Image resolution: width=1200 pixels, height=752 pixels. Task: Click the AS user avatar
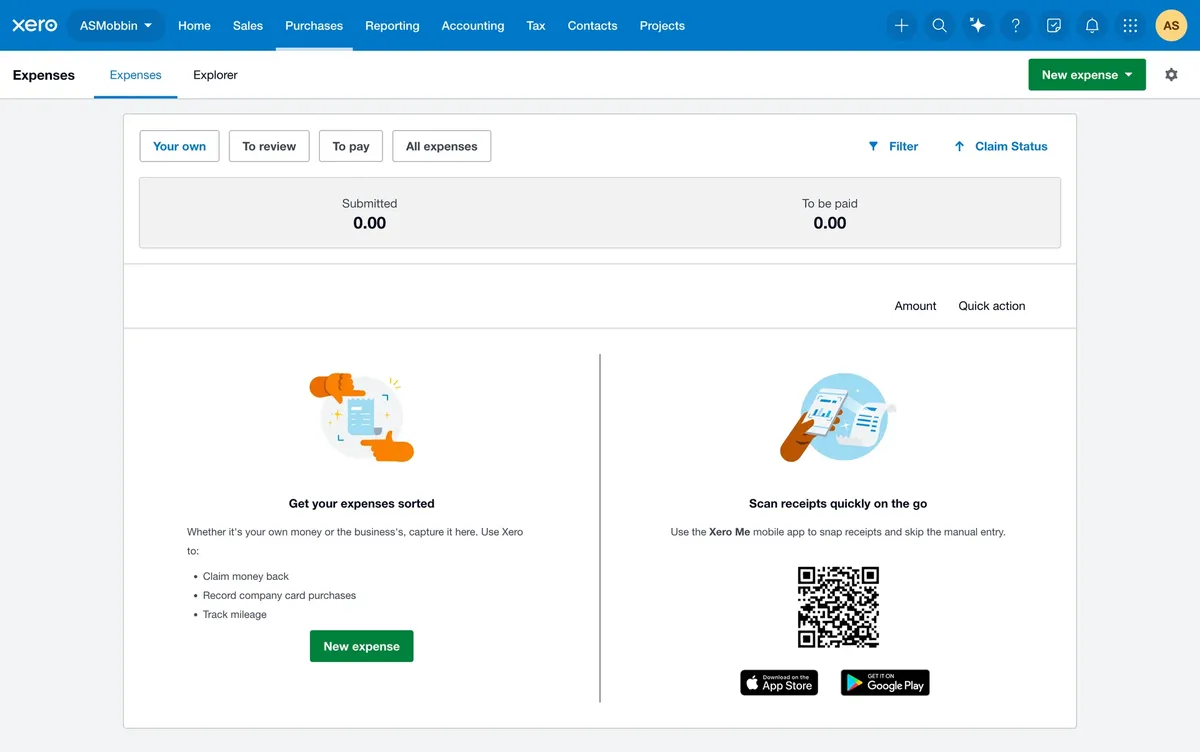coord(1171,26)
